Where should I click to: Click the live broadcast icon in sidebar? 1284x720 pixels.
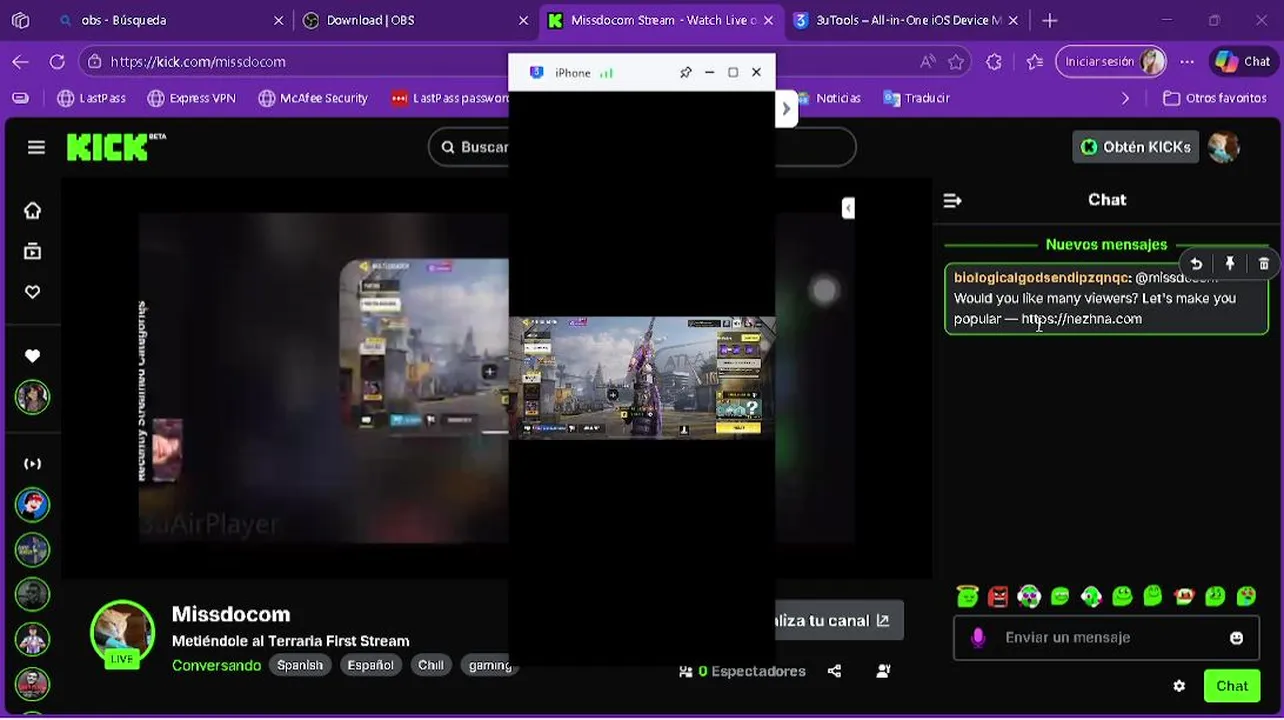(33, 464)
